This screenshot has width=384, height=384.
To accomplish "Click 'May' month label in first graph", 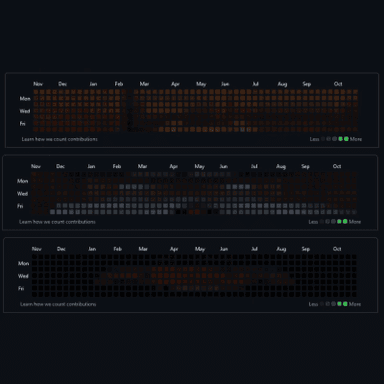I will point(201,84).
